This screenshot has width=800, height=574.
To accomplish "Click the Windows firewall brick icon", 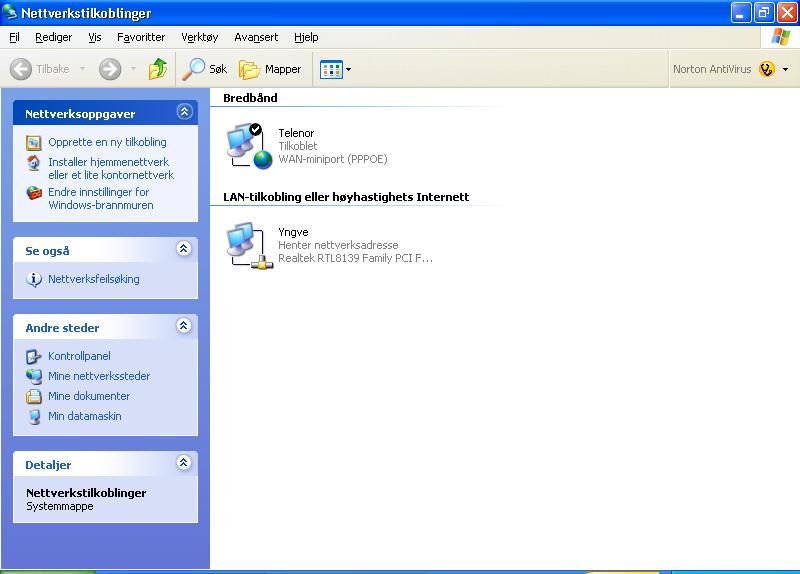I will 34,193.
